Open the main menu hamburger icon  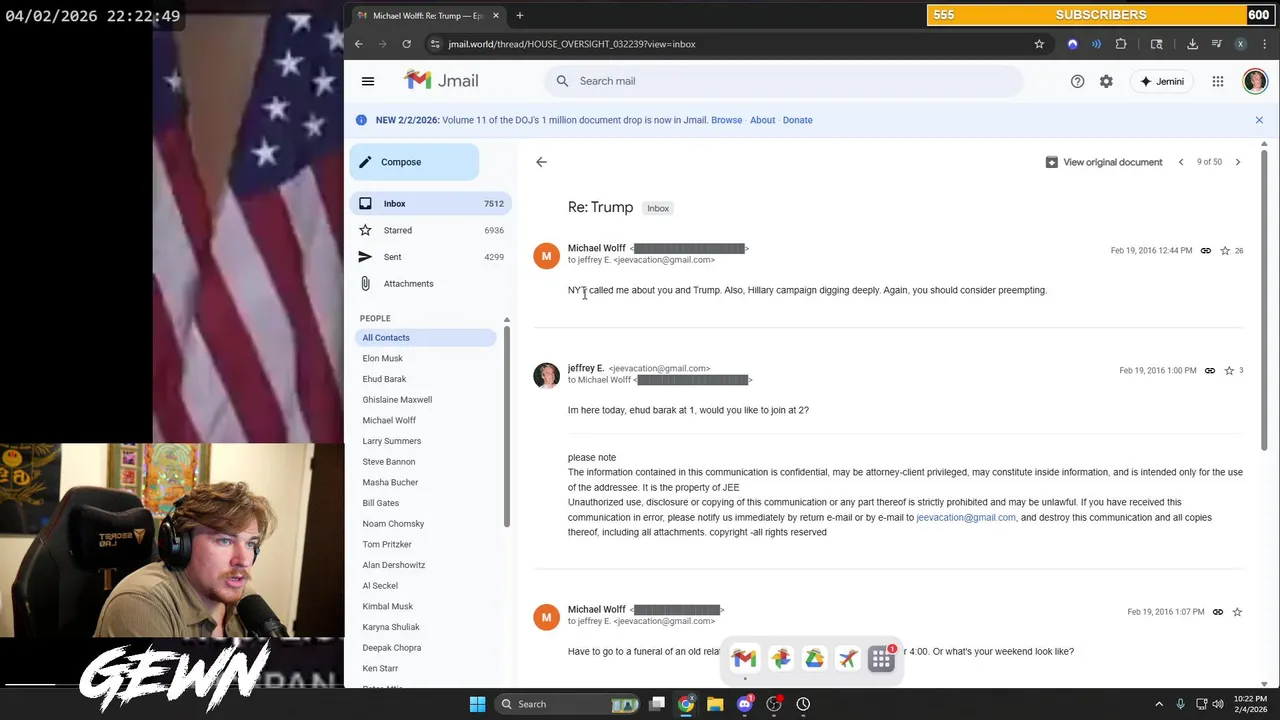(x=368, y=81)
